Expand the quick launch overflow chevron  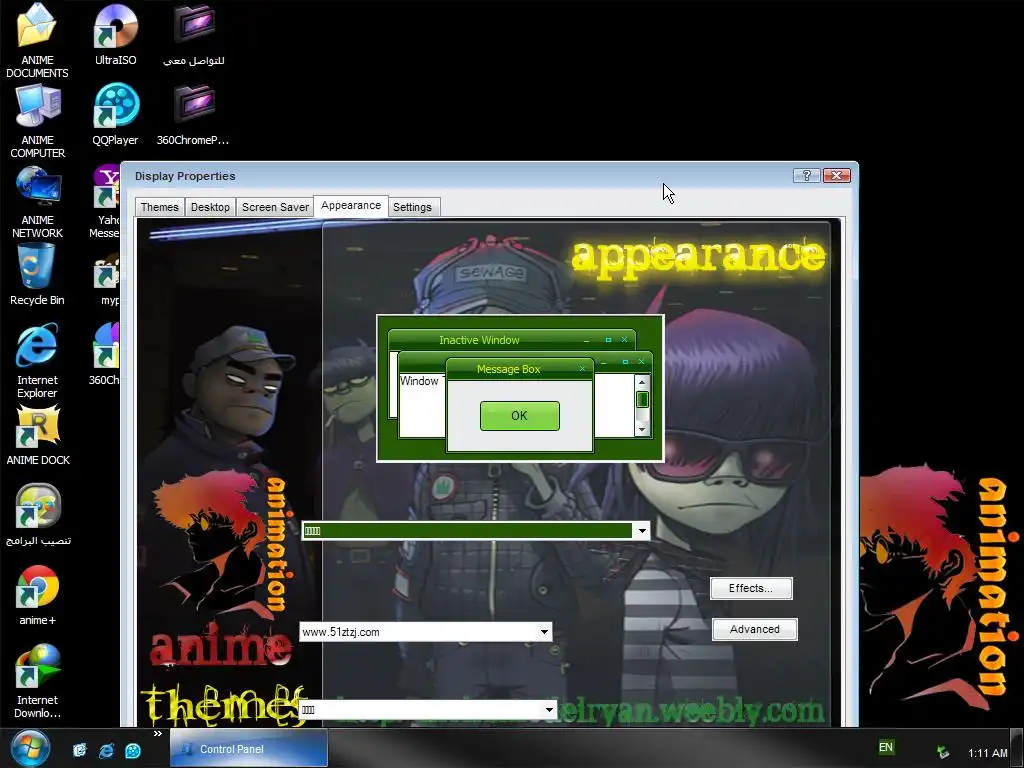[157, 733]
